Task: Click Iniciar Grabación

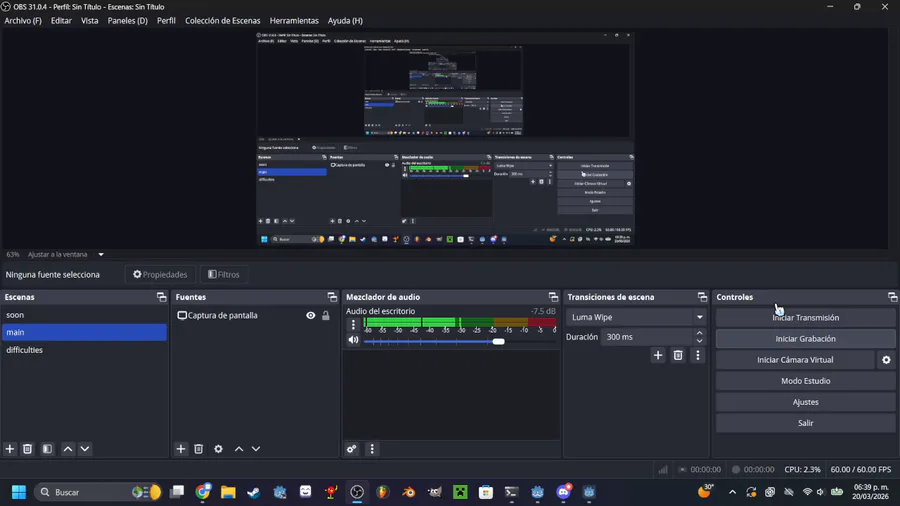Action: tap(805, 338)
